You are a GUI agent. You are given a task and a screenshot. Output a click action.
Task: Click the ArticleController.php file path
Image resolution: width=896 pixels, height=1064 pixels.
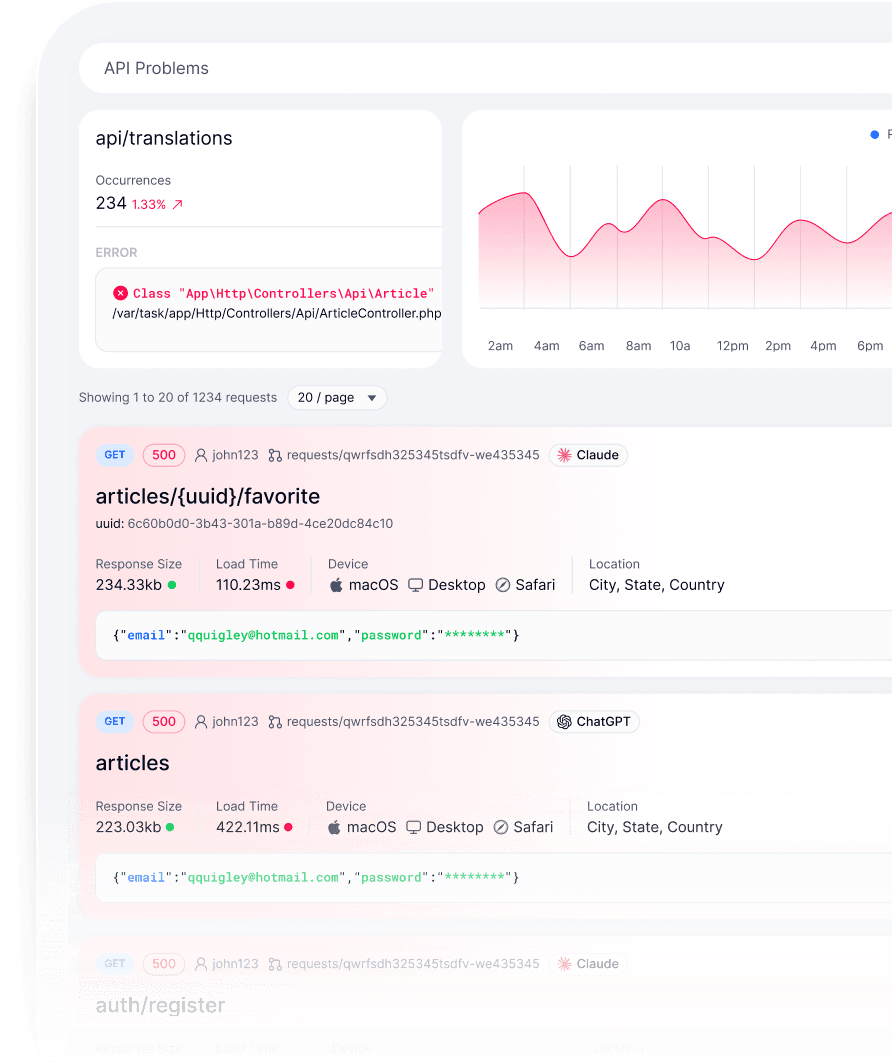277,314
